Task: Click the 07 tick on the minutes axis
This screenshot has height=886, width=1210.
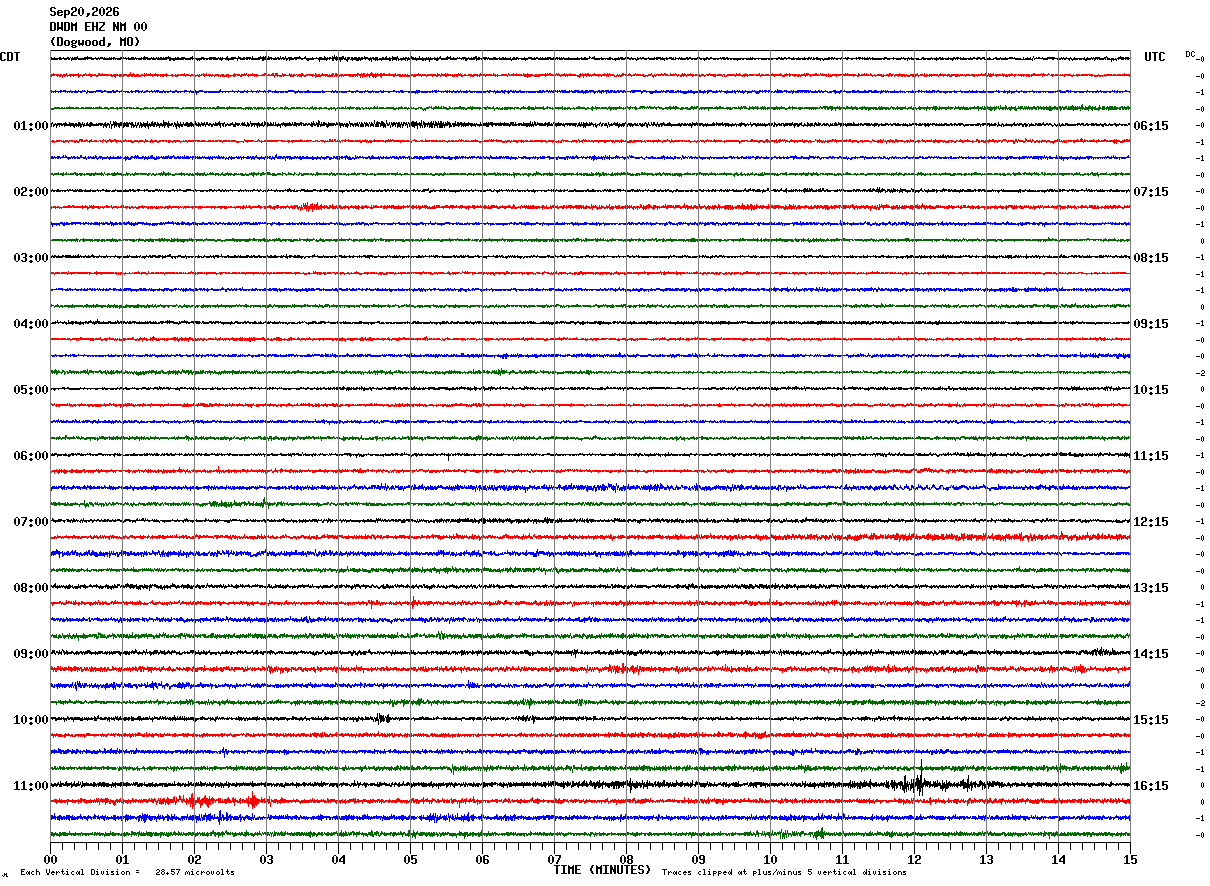Action: 554,859
